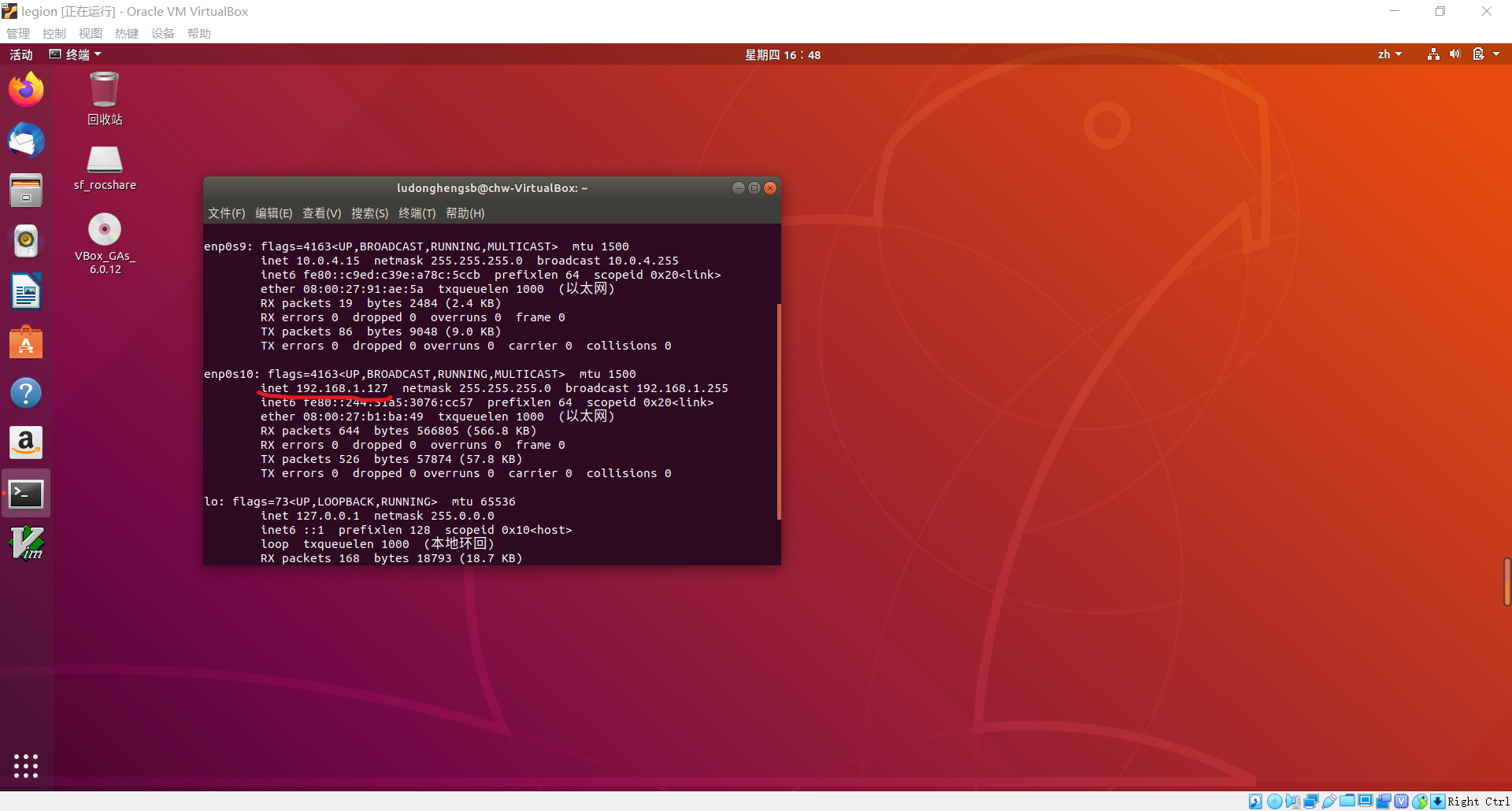Screen dimensions: 1512x811
Task: Click the network adapters status bar icon
Action: [1311, 802]
